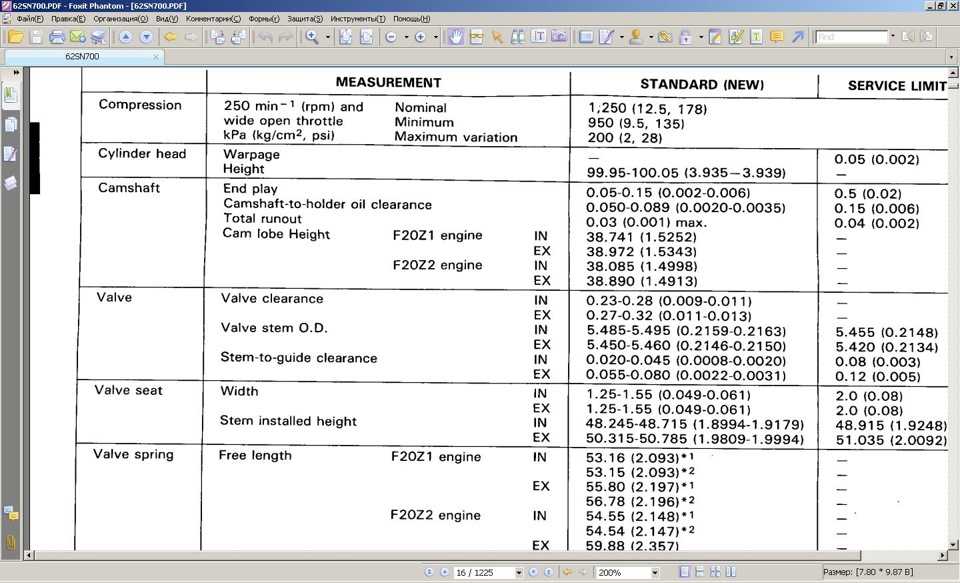Select the Hand tool
This screenshot has height=583, width=960.
pos(455,37)
